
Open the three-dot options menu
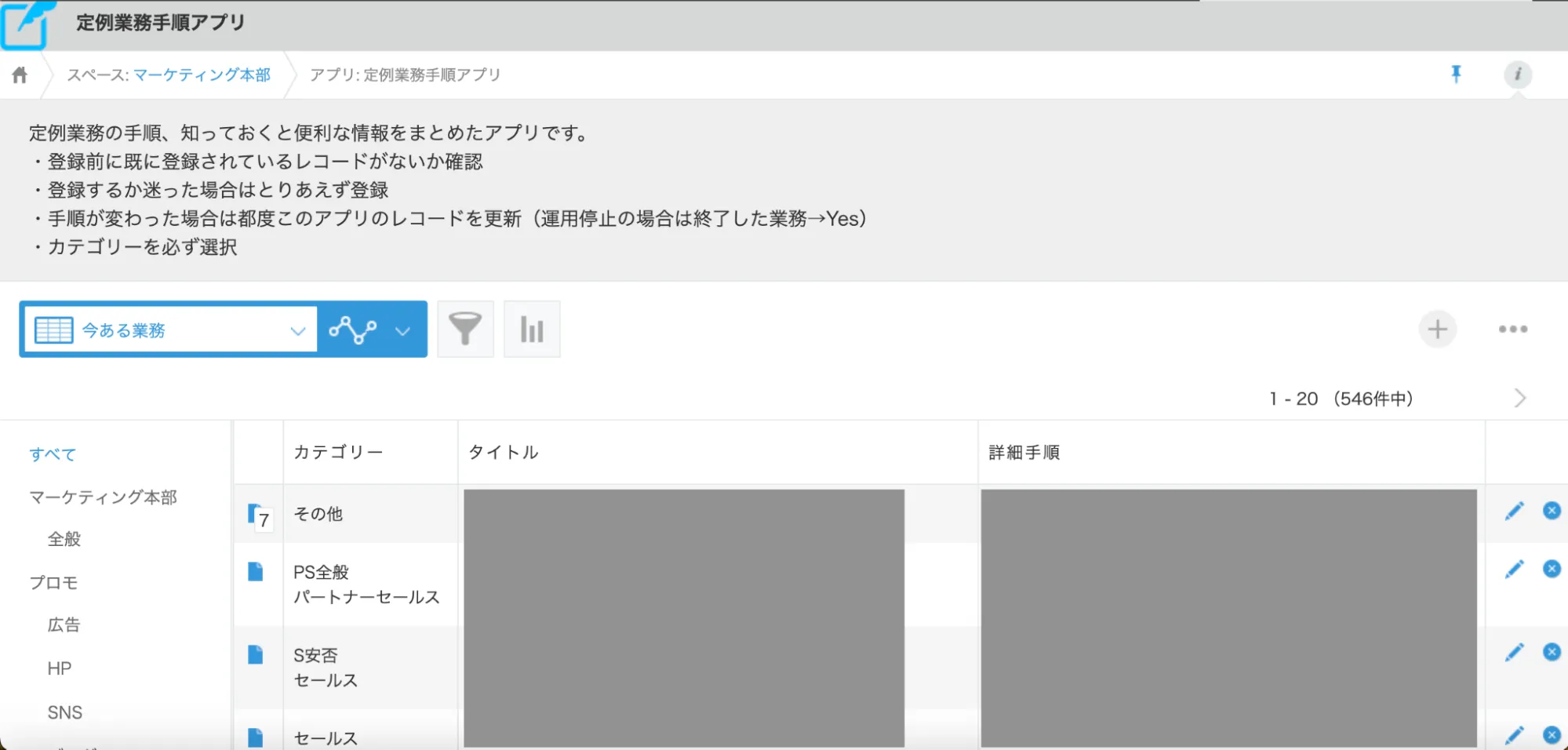[x=1512, y=329]
